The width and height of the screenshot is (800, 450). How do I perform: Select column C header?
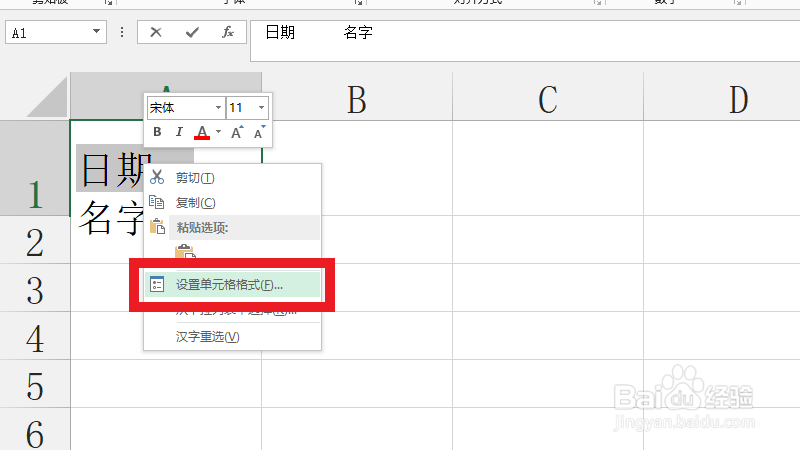click(547, 97)
